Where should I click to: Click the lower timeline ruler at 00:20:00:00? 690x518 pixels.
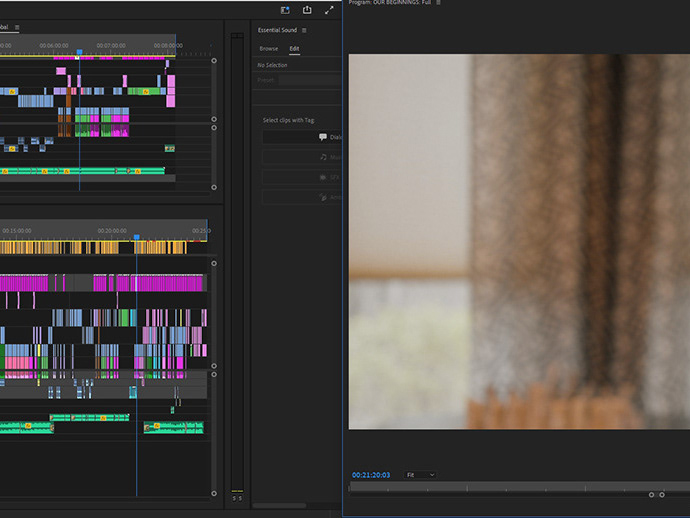[x=112, y=231]
